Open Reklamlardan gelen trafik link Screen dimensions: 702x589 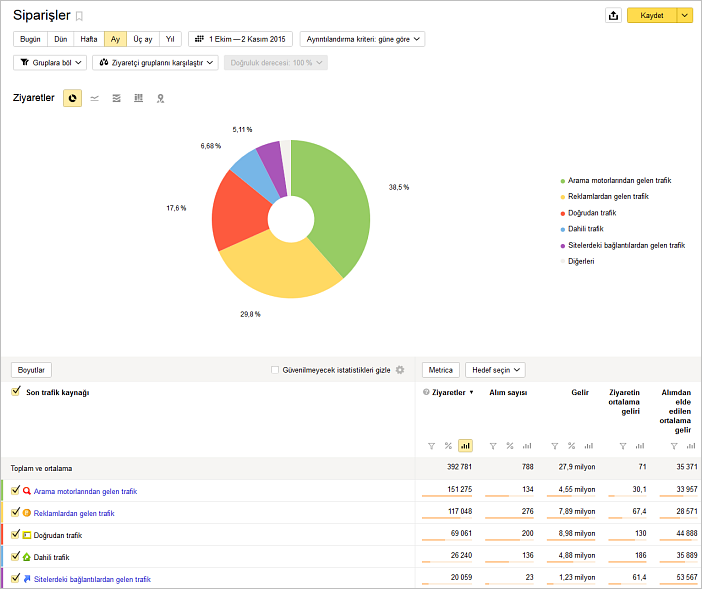click(x=74, y=513)
